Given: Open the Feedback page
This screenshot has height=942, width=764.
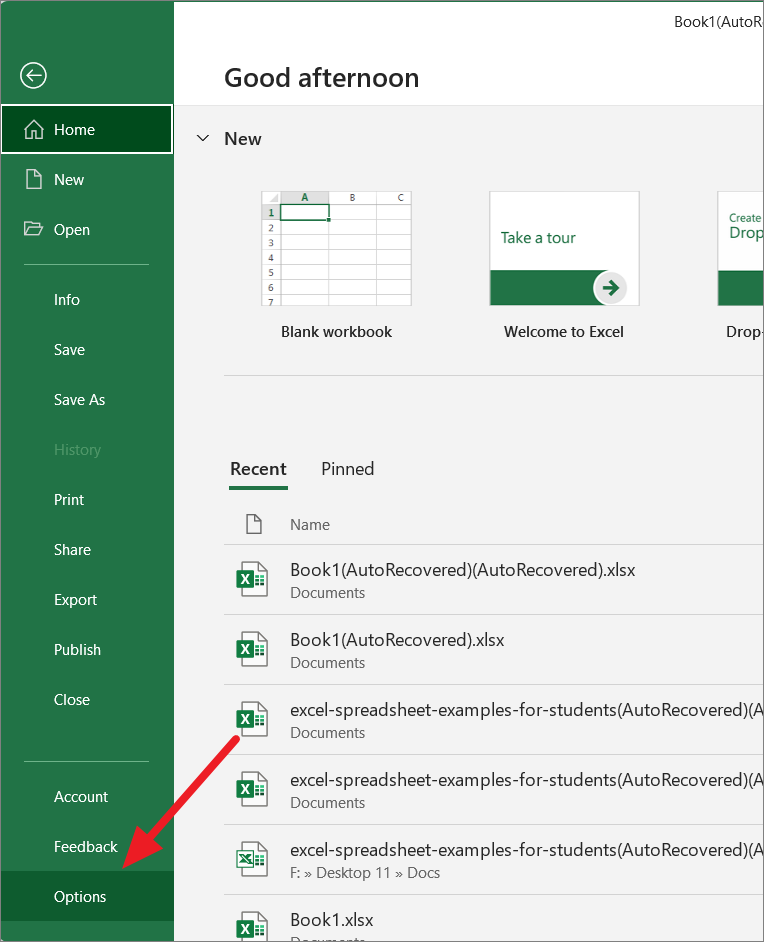Looking at the screenshot, I should pos(87,846).
